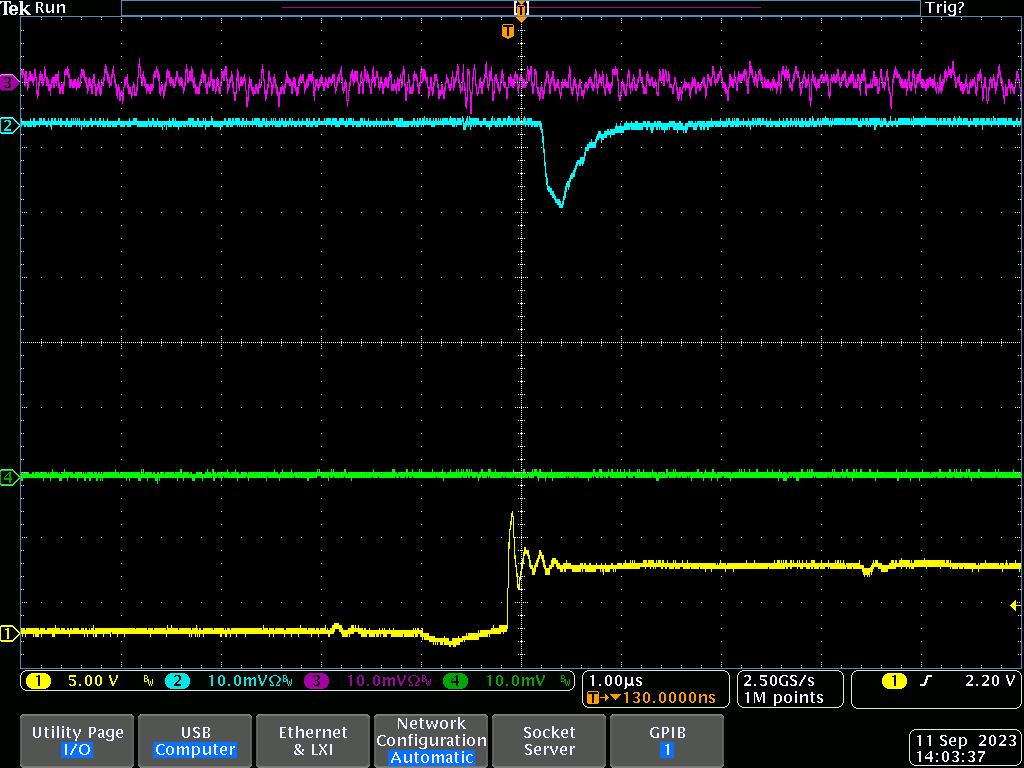Click the orange trigger position T marker
1024x768 pixels.
(x=508, y=32)
